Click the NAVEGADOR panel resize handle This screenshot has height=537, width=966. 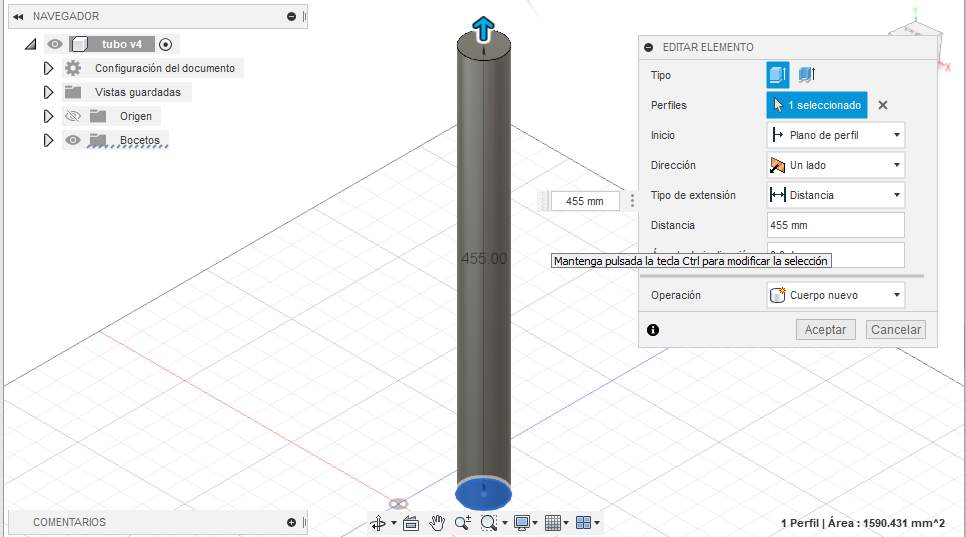(x=304, y=17)
